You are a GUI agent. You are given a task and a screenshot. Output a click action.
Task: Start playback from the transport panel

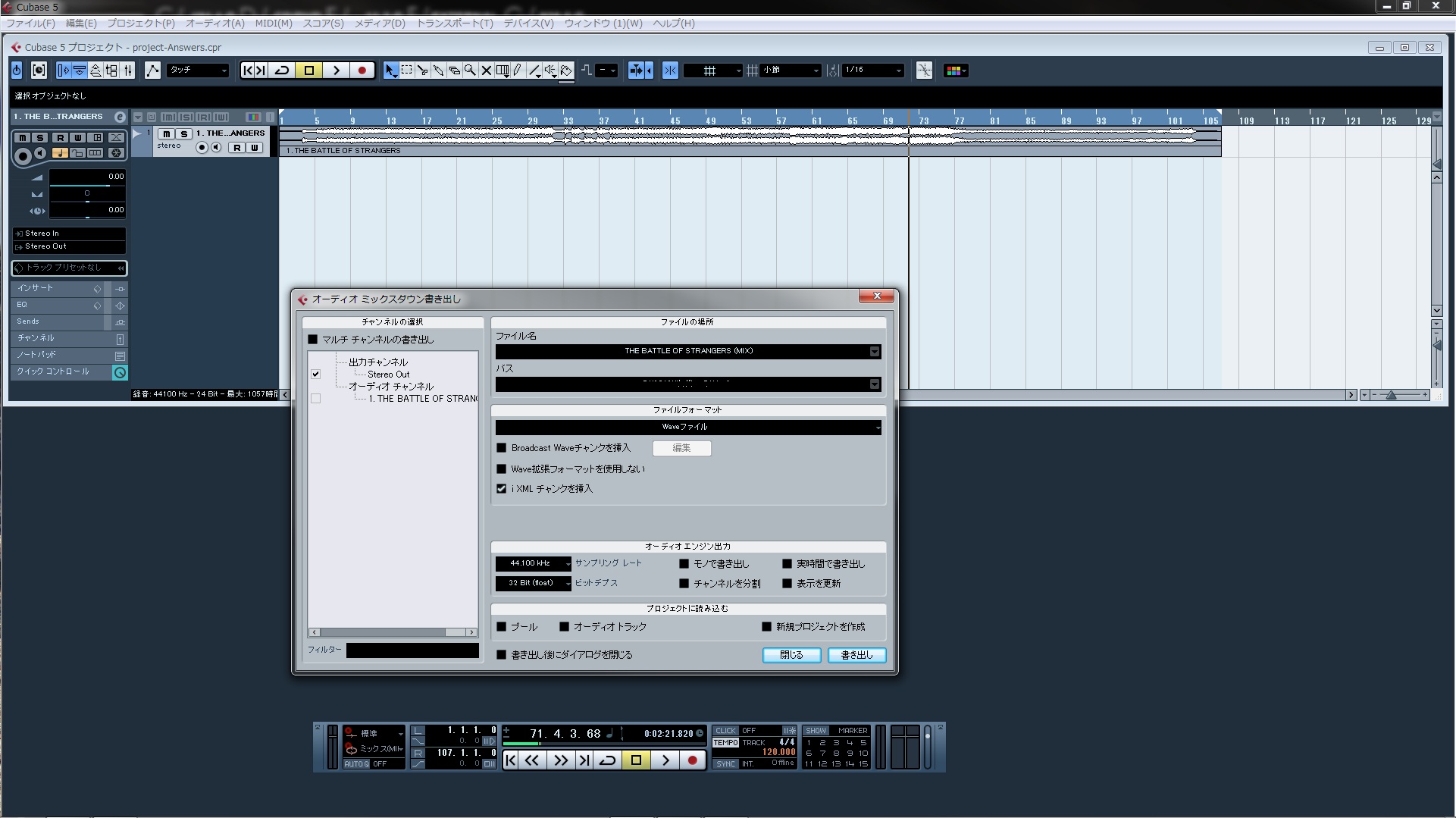tap(665, 760)
